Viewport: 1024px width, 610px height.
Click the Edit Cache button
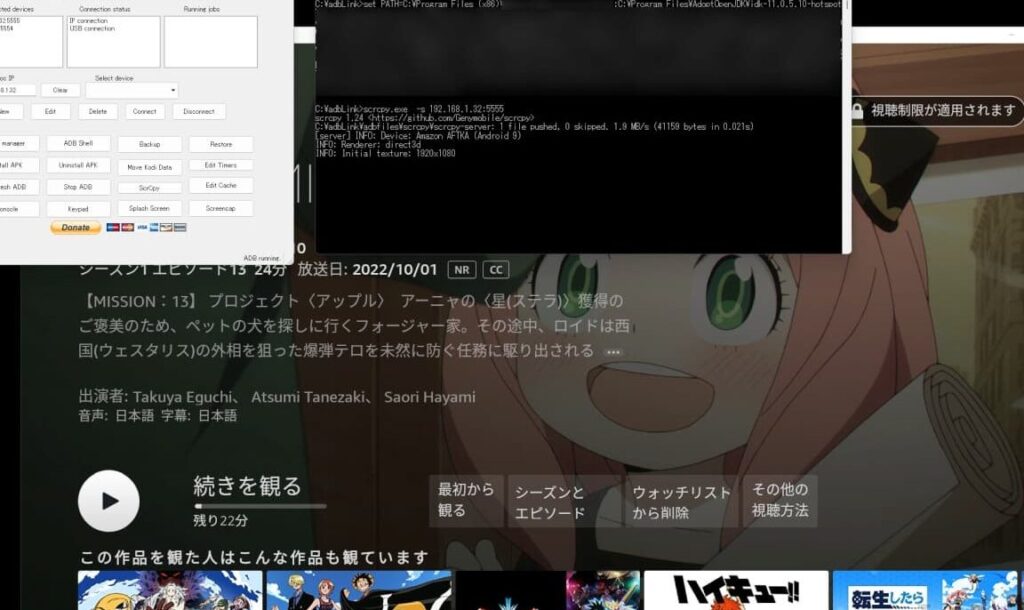coord(221,185)
